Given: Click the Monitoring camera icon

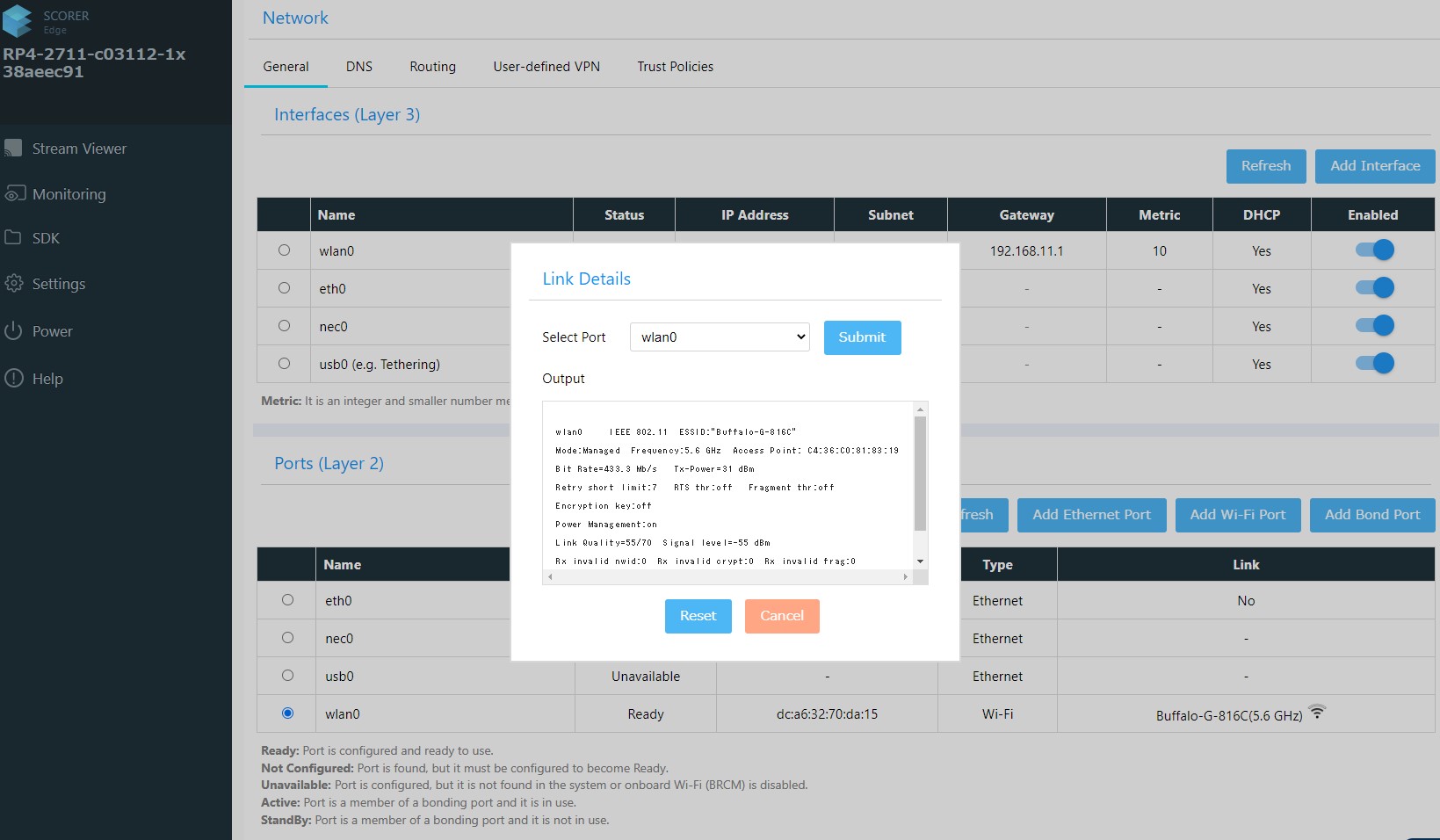Looking at the screenshot, I should coord(14,193).
